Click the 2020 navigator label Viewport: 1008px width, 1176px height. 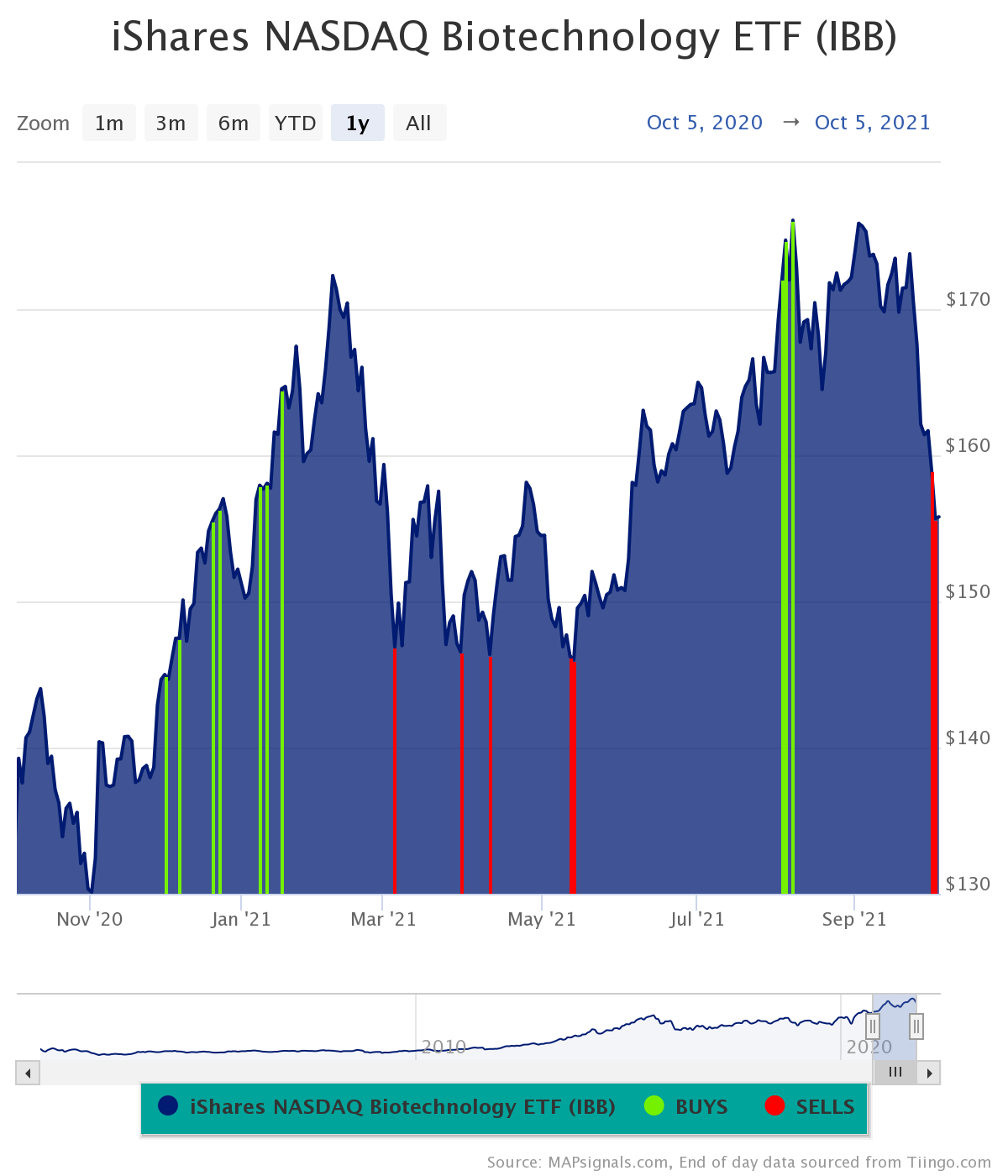pyautogui.click(x=869, y=1047)
